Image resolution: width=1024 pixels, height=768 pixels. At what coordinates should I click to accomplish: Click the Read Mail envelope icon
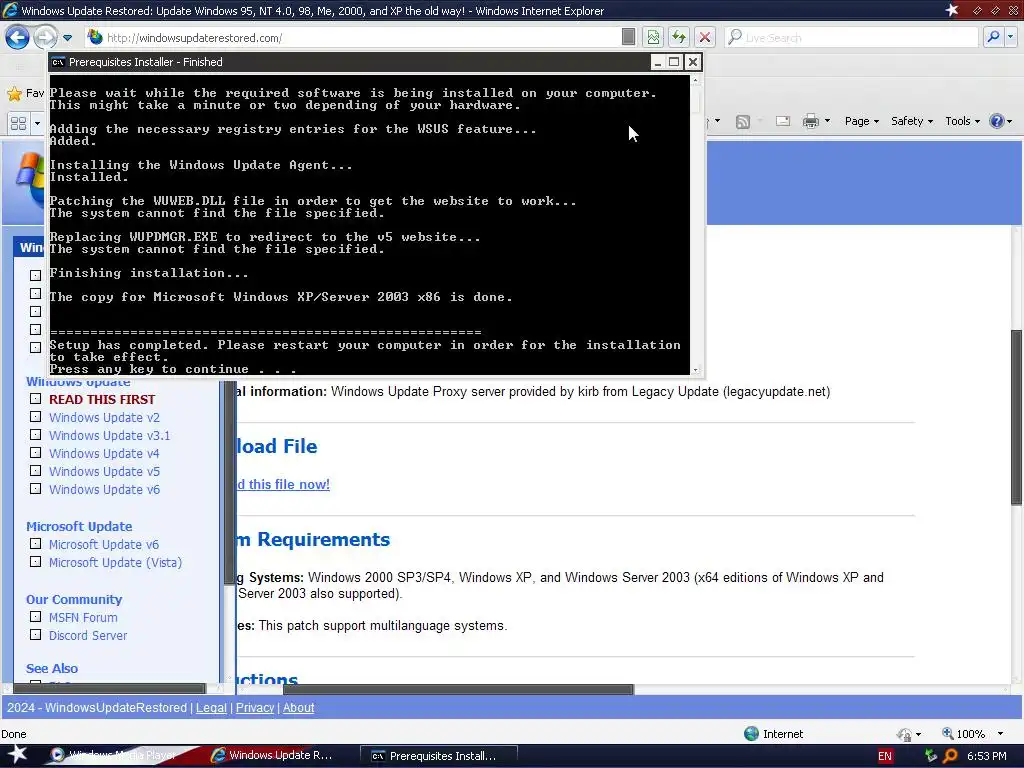click(x=783, y=121)
